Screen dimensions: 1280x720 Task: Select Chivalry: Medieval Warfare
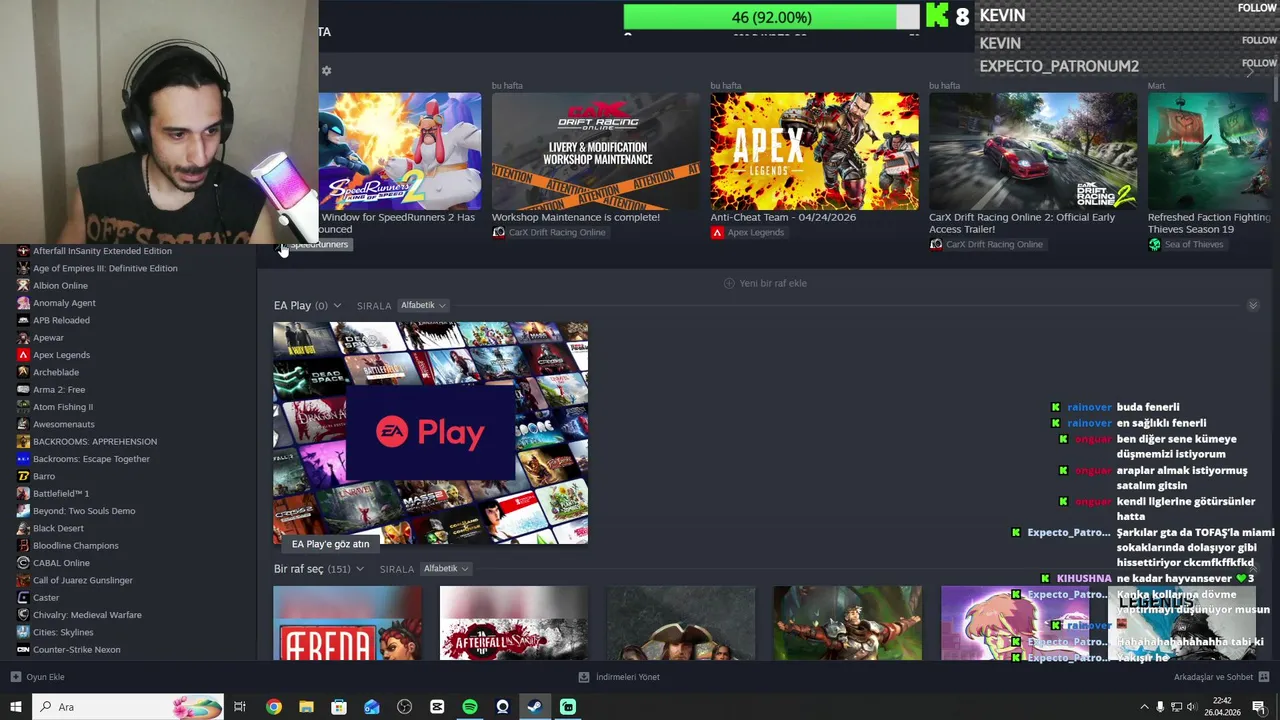click(87, 615)
